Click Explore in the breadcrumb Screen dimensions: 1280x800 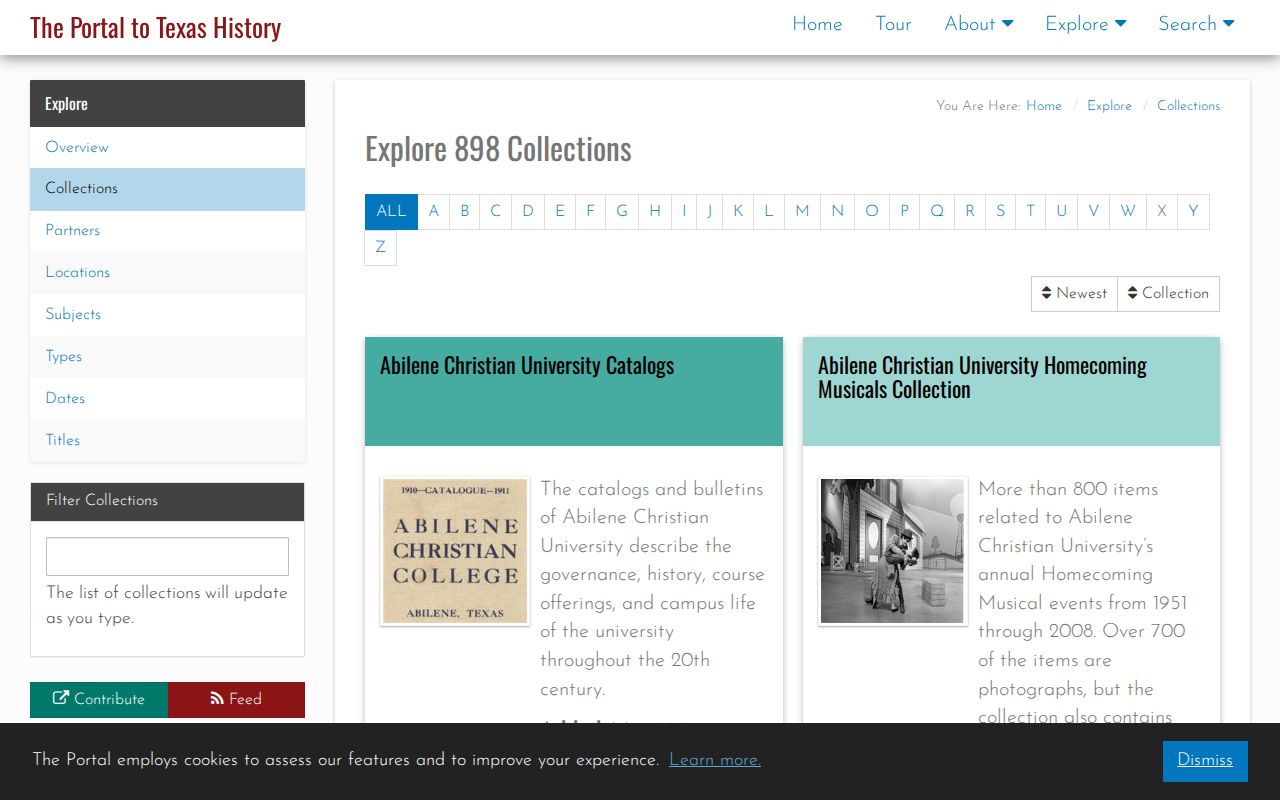[x=1109, y=106]
